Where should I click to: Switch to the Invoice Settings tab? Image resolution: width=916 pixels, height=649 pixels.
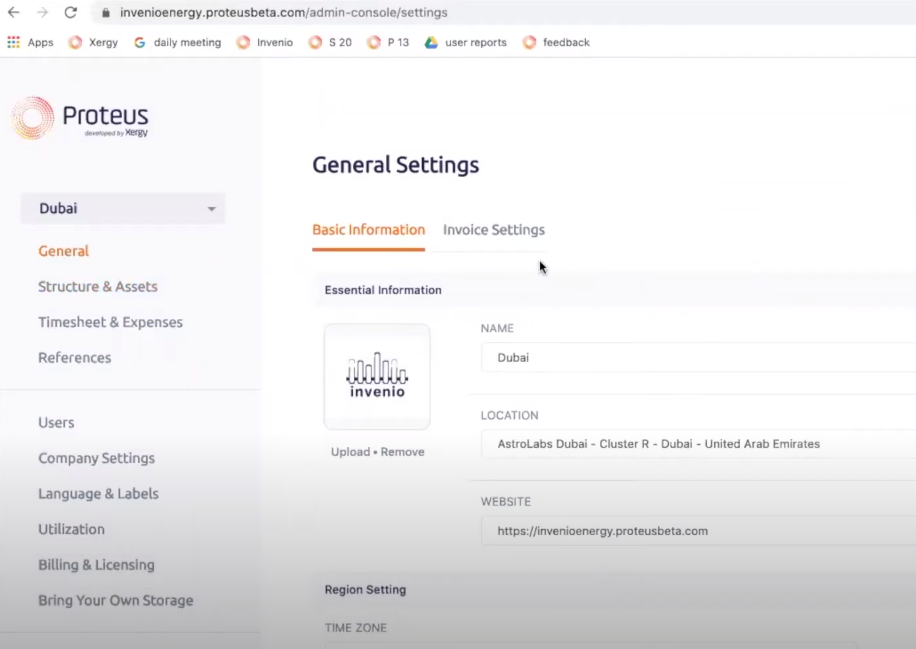coord(494,230)
